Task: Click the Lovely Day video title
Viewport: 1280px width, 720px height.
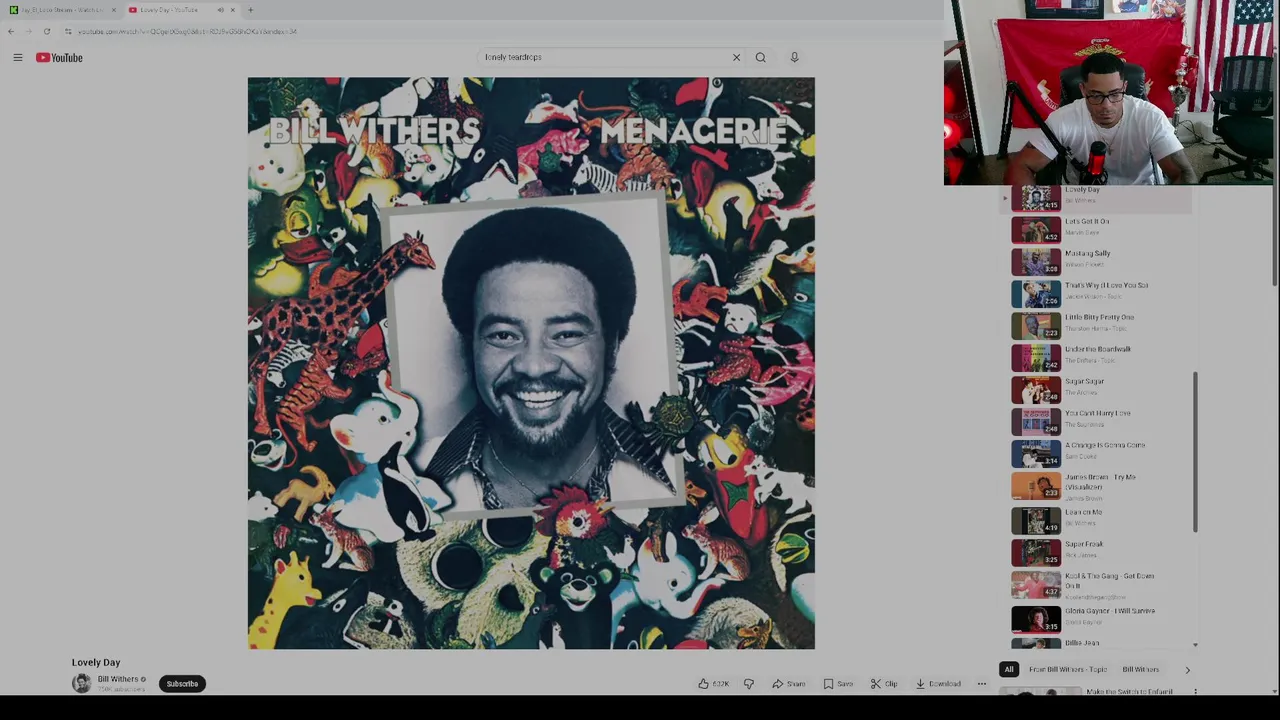Action: (x=96, y=662)
